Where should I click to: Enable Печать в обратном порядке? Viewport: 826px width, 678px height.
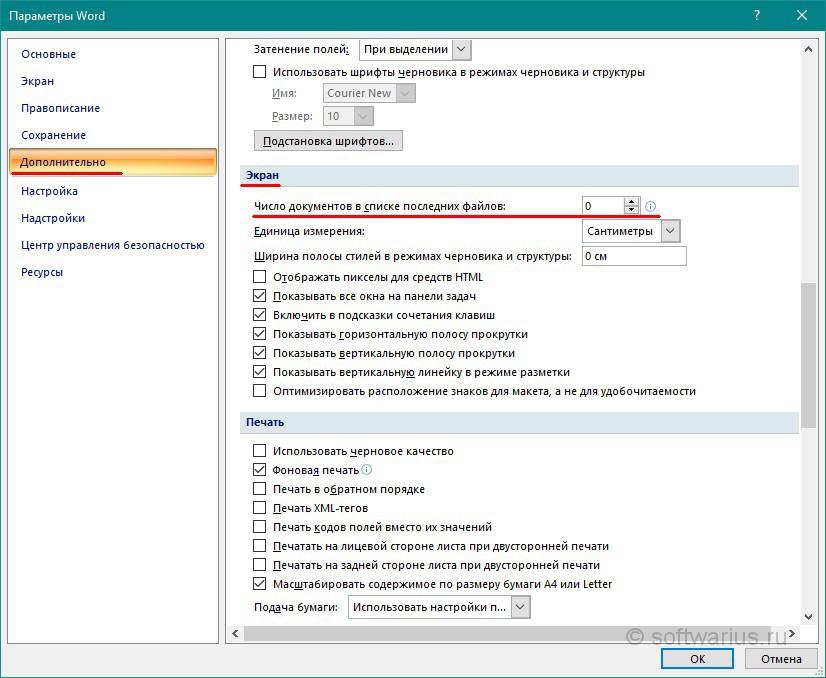(x=259, y=488)
